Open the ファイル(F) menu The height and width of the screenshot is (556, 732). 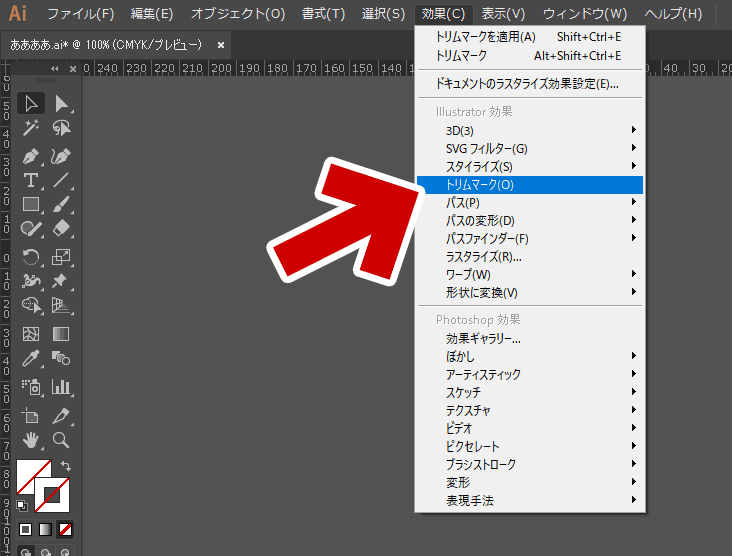pos(81,14)
